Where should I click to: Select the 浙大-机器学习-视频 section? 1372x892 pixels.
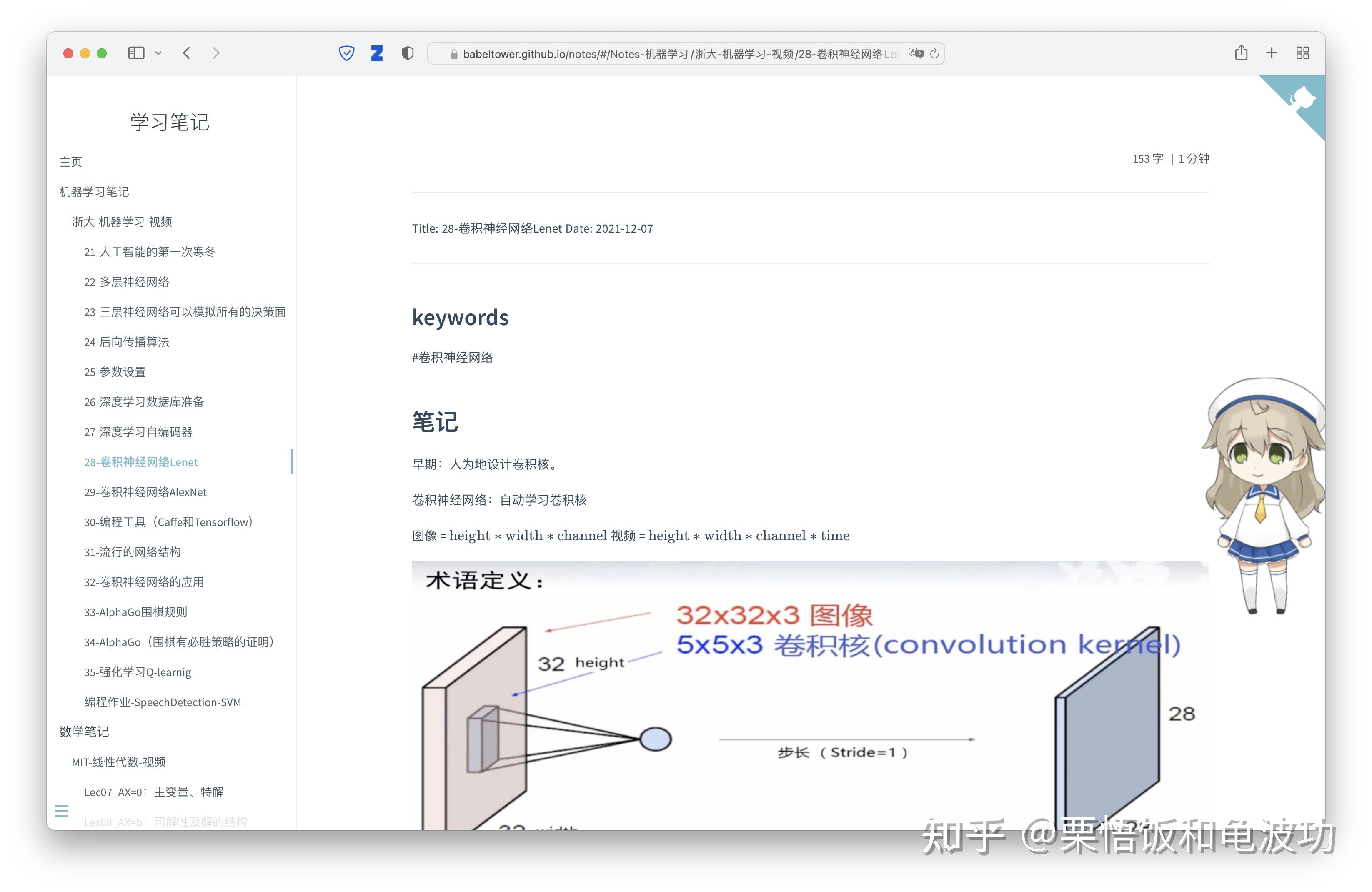tap(122, 221)
